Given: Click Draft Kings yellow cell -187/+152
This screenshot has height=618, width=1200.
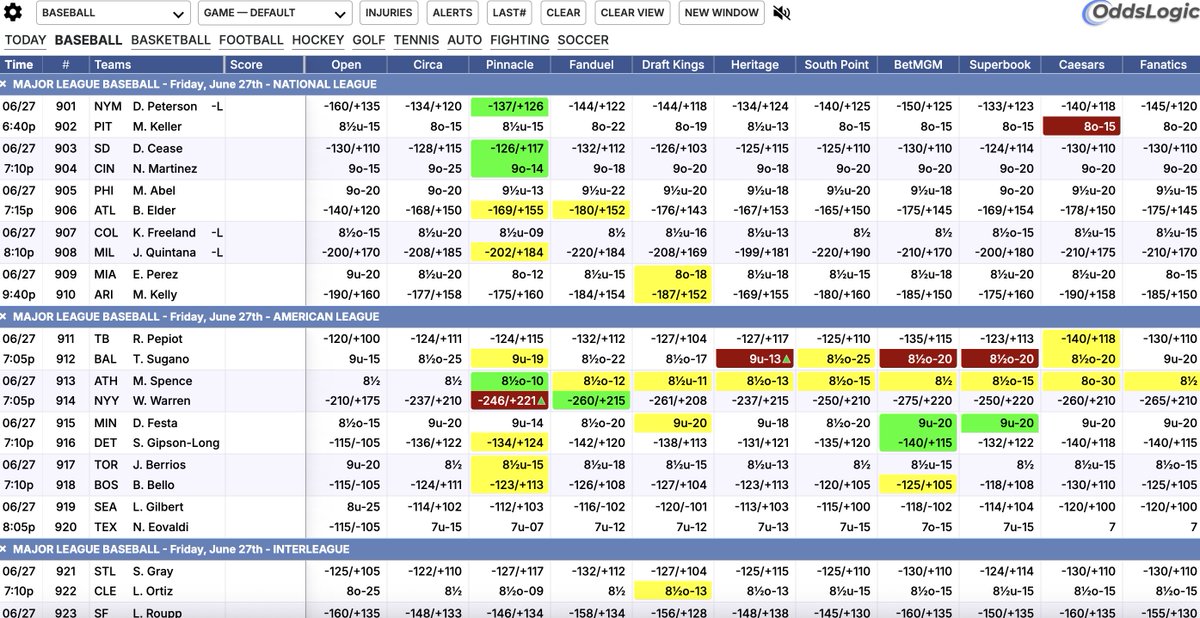Looking at the screenshot, I should click(x=672, y=295).
